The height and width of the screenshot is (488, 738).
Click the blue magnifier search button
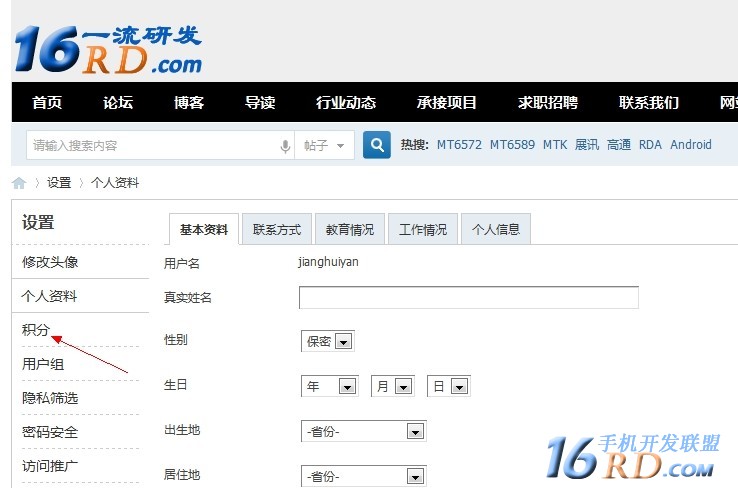(x=377, y=145)
